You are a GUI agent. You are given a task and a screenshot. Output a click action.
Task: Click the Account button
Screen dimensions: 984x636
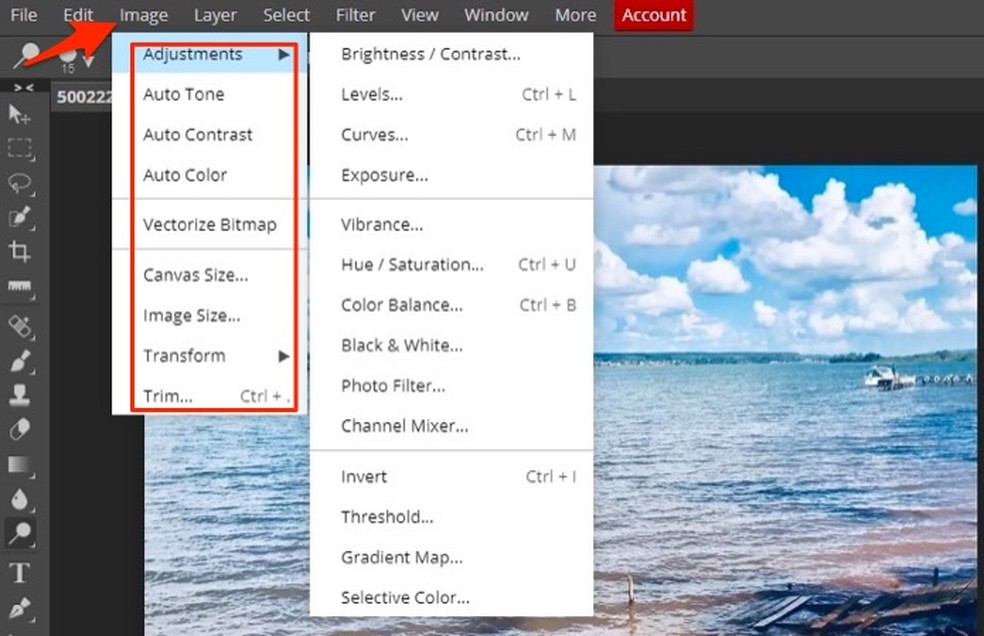point(653,15)
